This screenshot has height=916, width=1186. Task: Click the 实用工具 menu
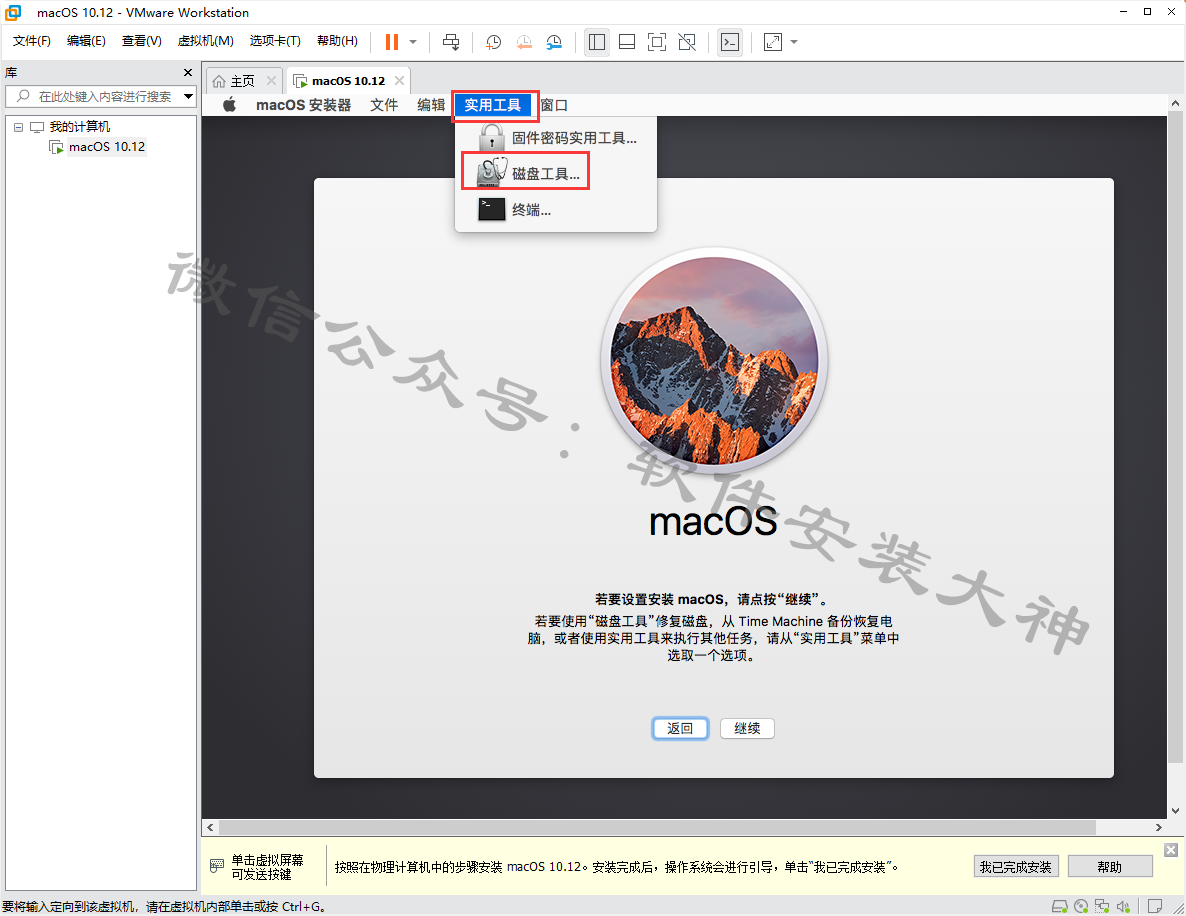click(493, 105)
